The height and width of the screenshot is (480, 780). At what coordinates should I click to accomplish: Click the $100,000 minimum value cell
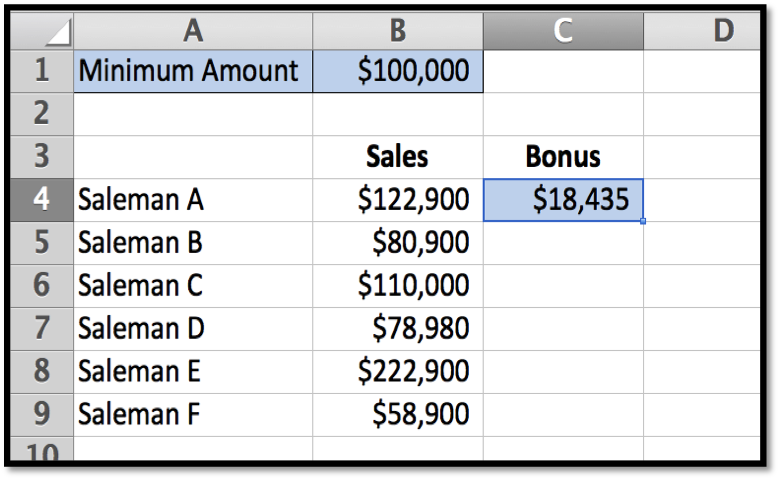(397, 71)
